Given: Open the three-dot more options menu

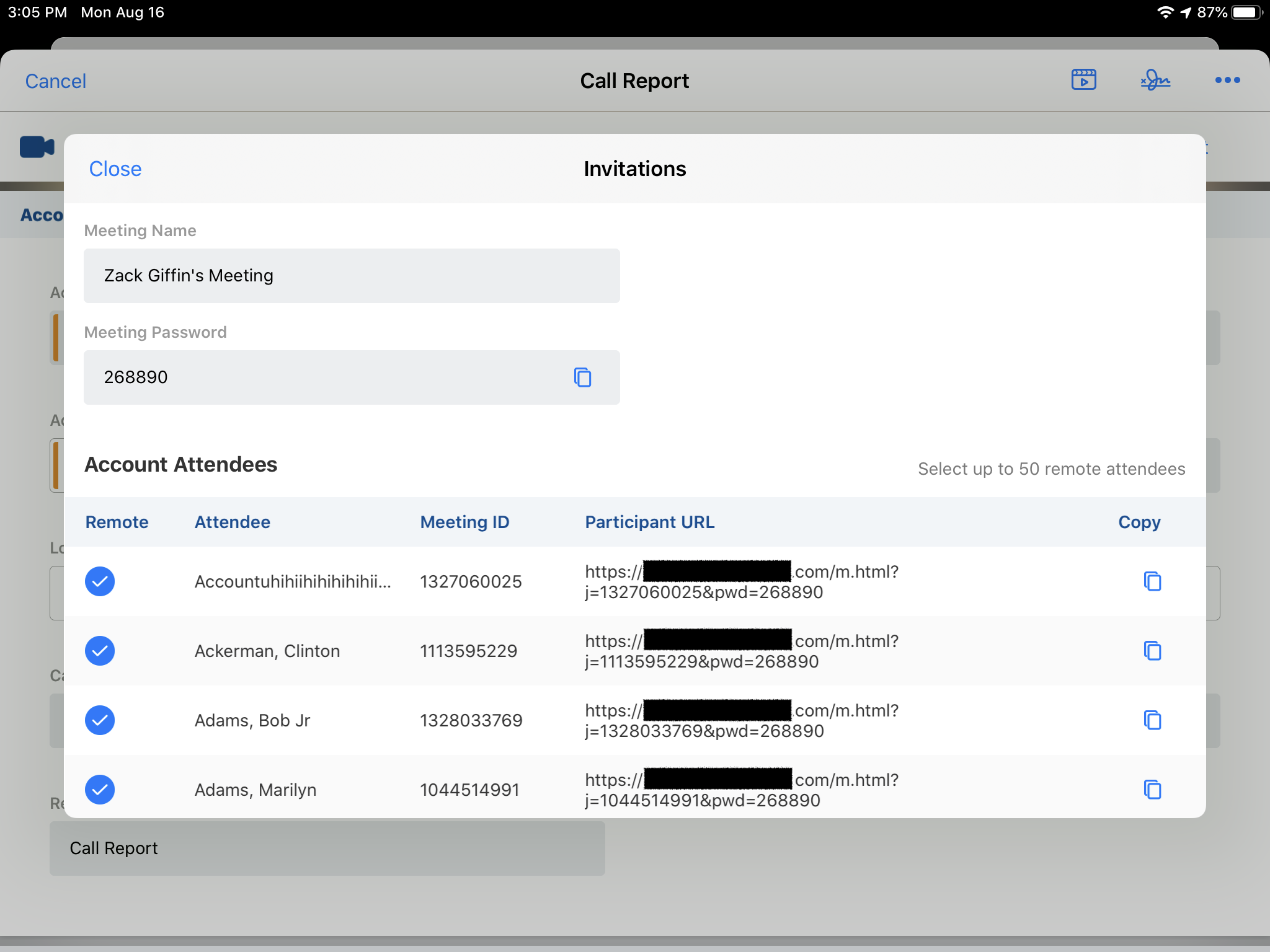Looking at the screenshot, I should (1227, 80).
